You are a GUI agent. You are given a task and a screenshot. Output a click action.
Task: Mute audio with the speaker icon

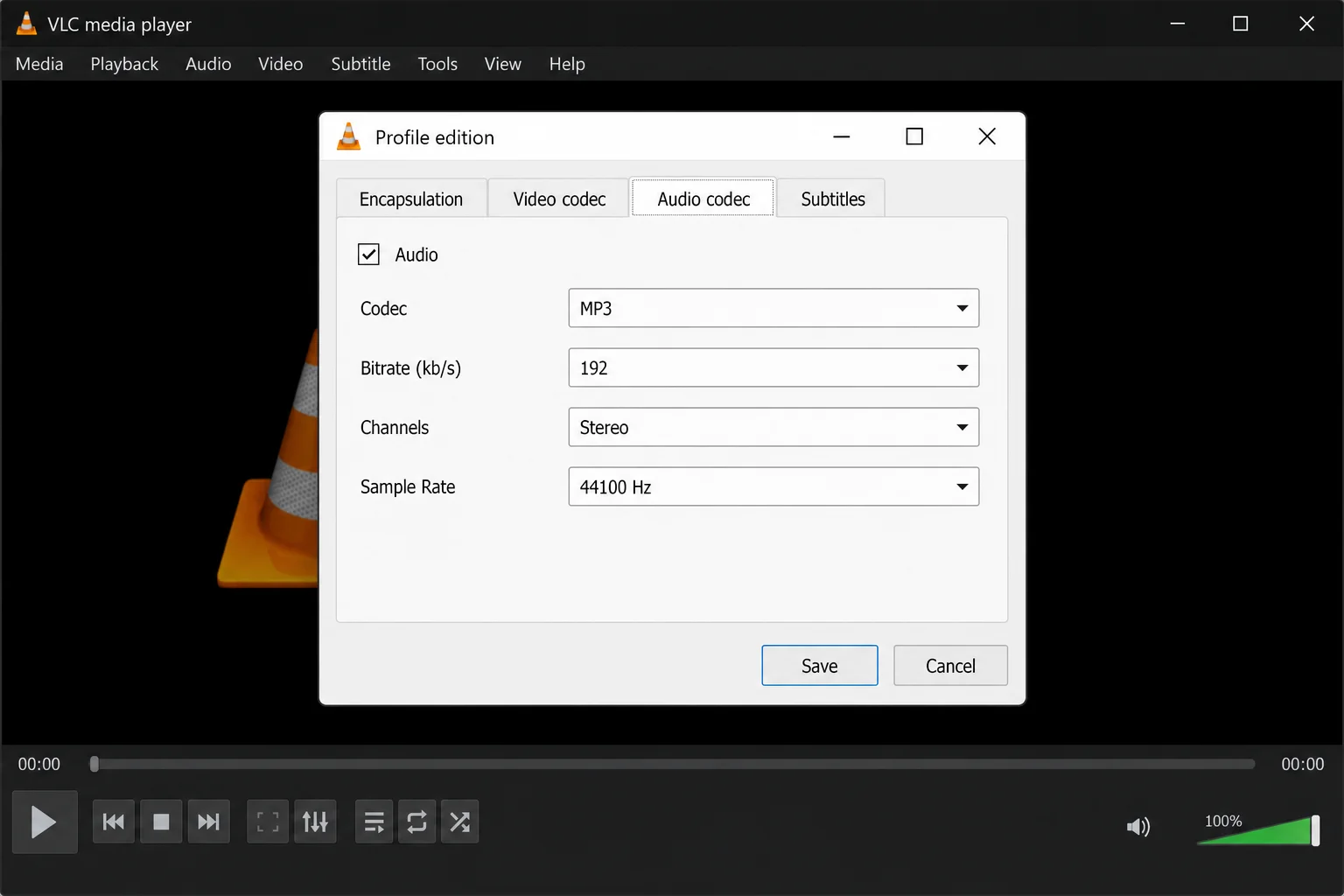[1138, 826]
